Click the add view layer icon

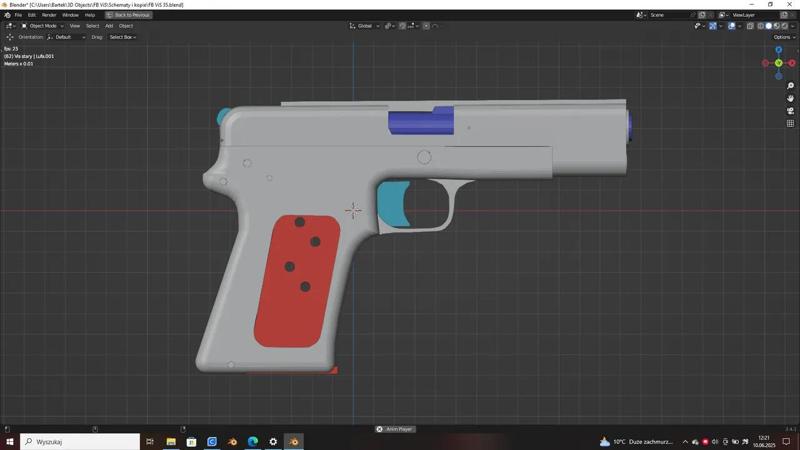click(x=784, y=15)
